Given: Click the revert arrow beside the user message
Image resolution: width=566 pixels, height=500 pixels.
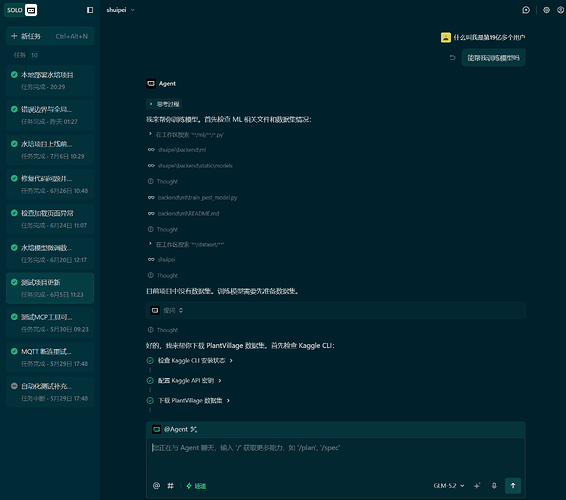Looking at the screenshot, I should click(452, 57).
